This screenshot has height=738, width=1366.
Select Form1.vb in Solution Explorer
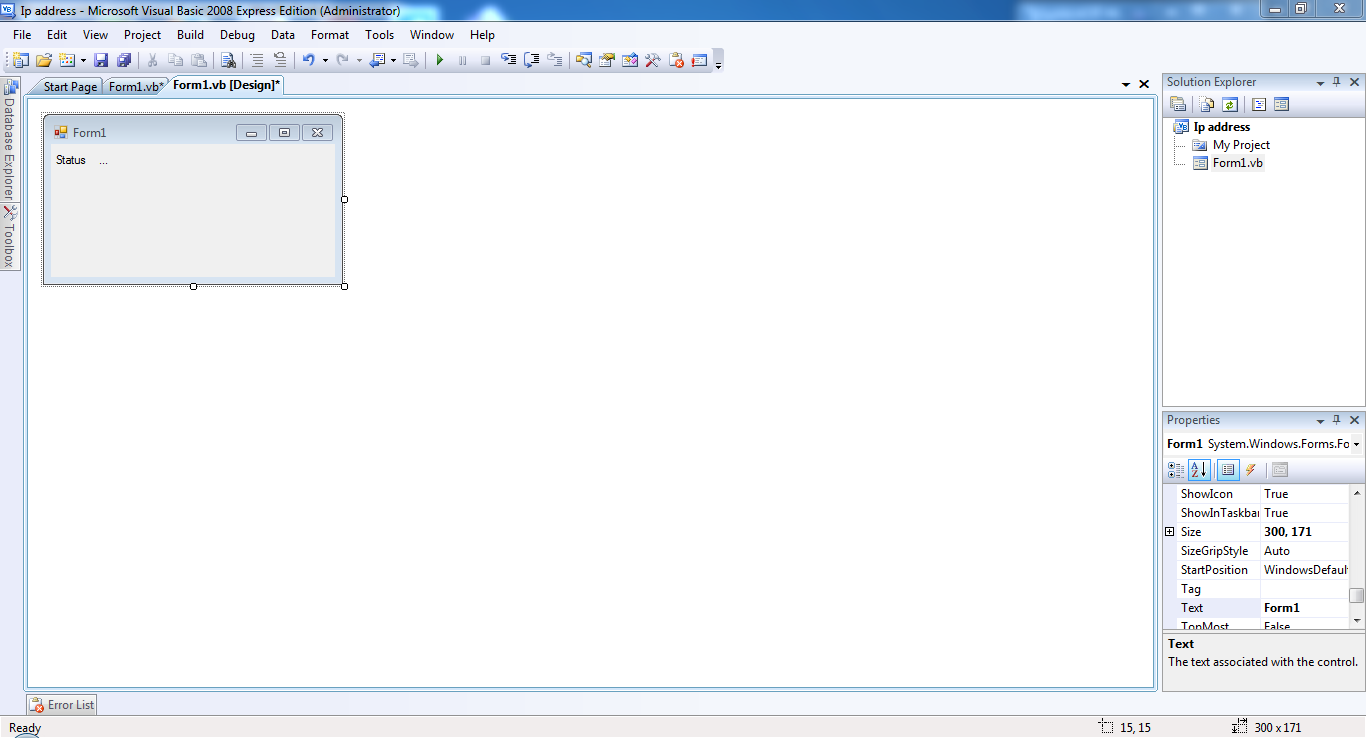1237,163
